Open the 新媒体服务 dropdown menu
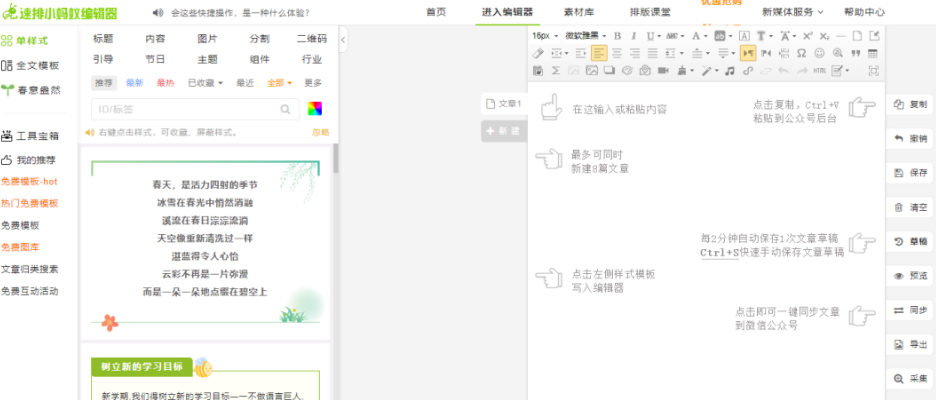Viewport: 936px width, 400px height. pyautogui.click(x=793, y=12)
